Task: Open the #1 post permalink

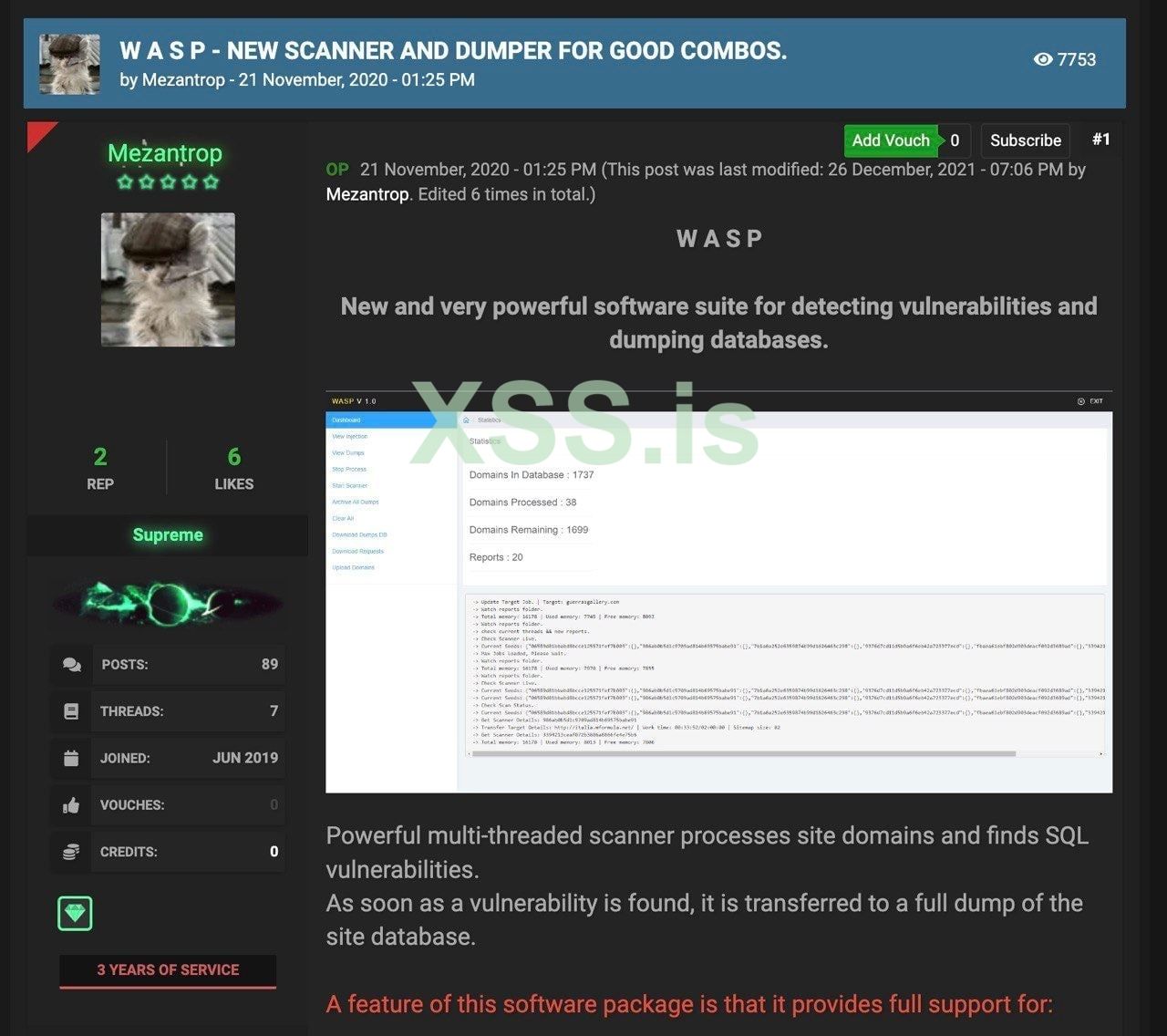Action: tap(1101, 140)
